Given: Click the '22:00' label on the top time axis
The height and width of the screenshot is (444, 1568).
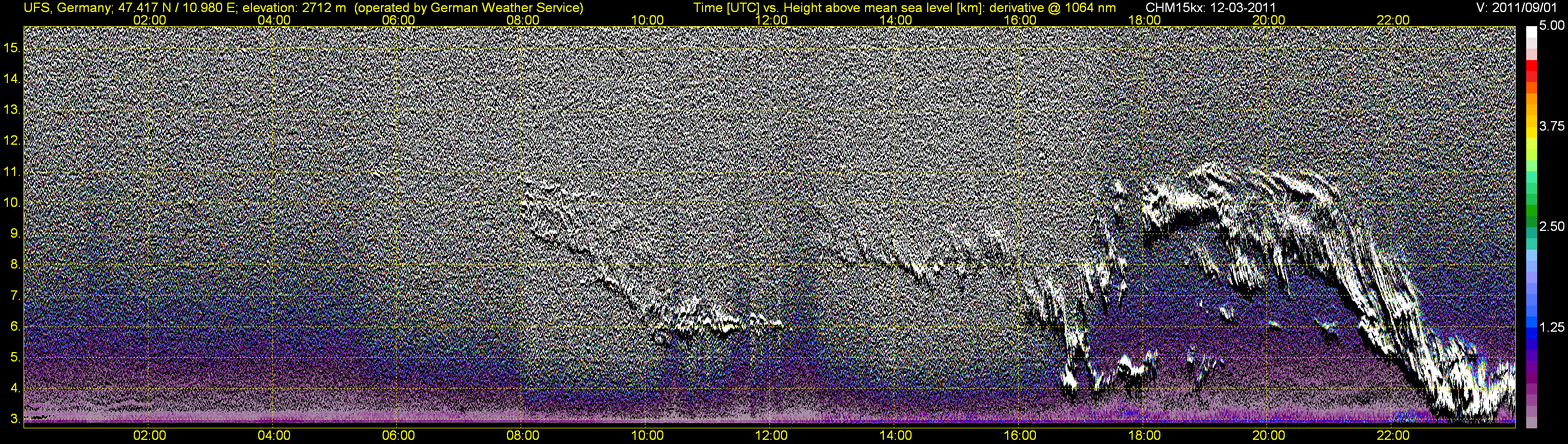Looking at the screenshot, I should 1393,20.
